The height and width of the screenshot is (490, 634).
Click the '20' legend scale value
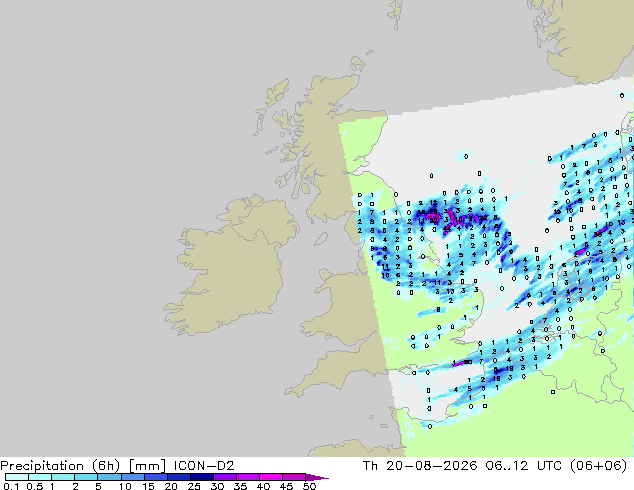point(171,486)
